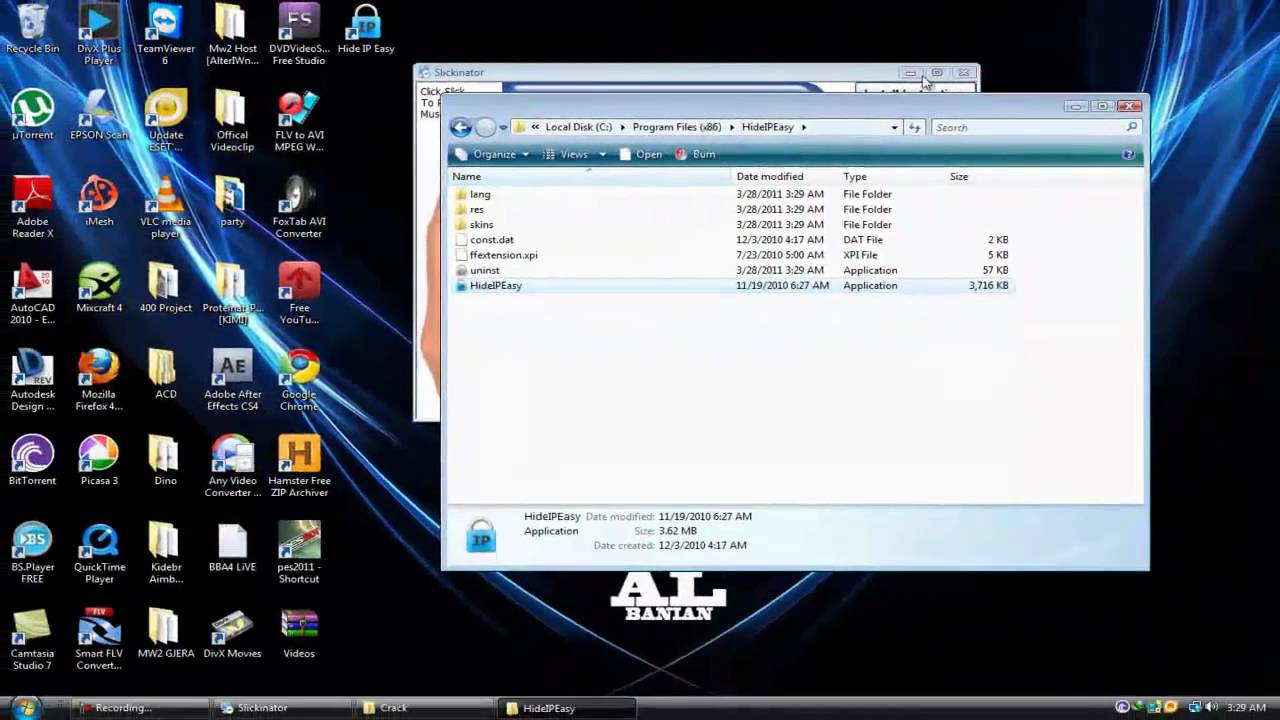Open Adobe Reader X desktop icon
Viewport: 1280px width, 720px height.
point(32,208)
